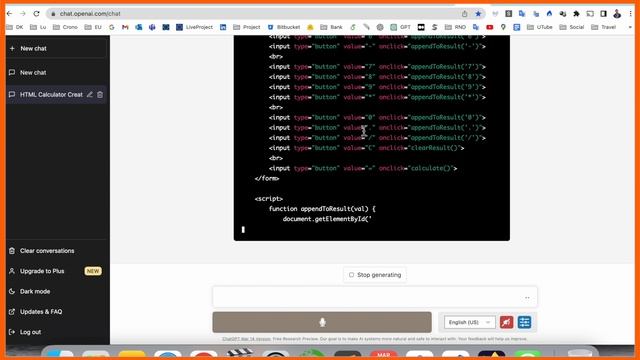The height and width of the screenshot is (360, 640).
Task: Click the ChatGPT Mar 14 Version link
Action: pyautogui.click(x=247, y=339)
